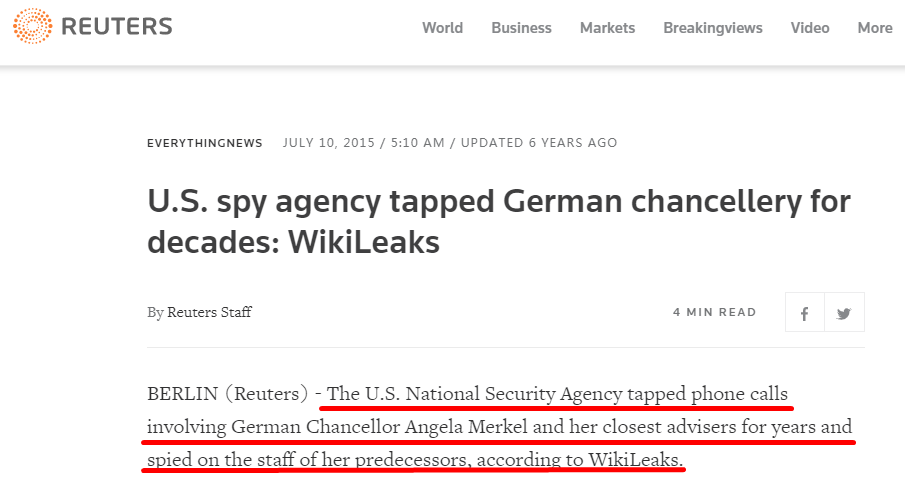Click the headline about the German chancellery
905x482 pixels.
pos(498,221)
